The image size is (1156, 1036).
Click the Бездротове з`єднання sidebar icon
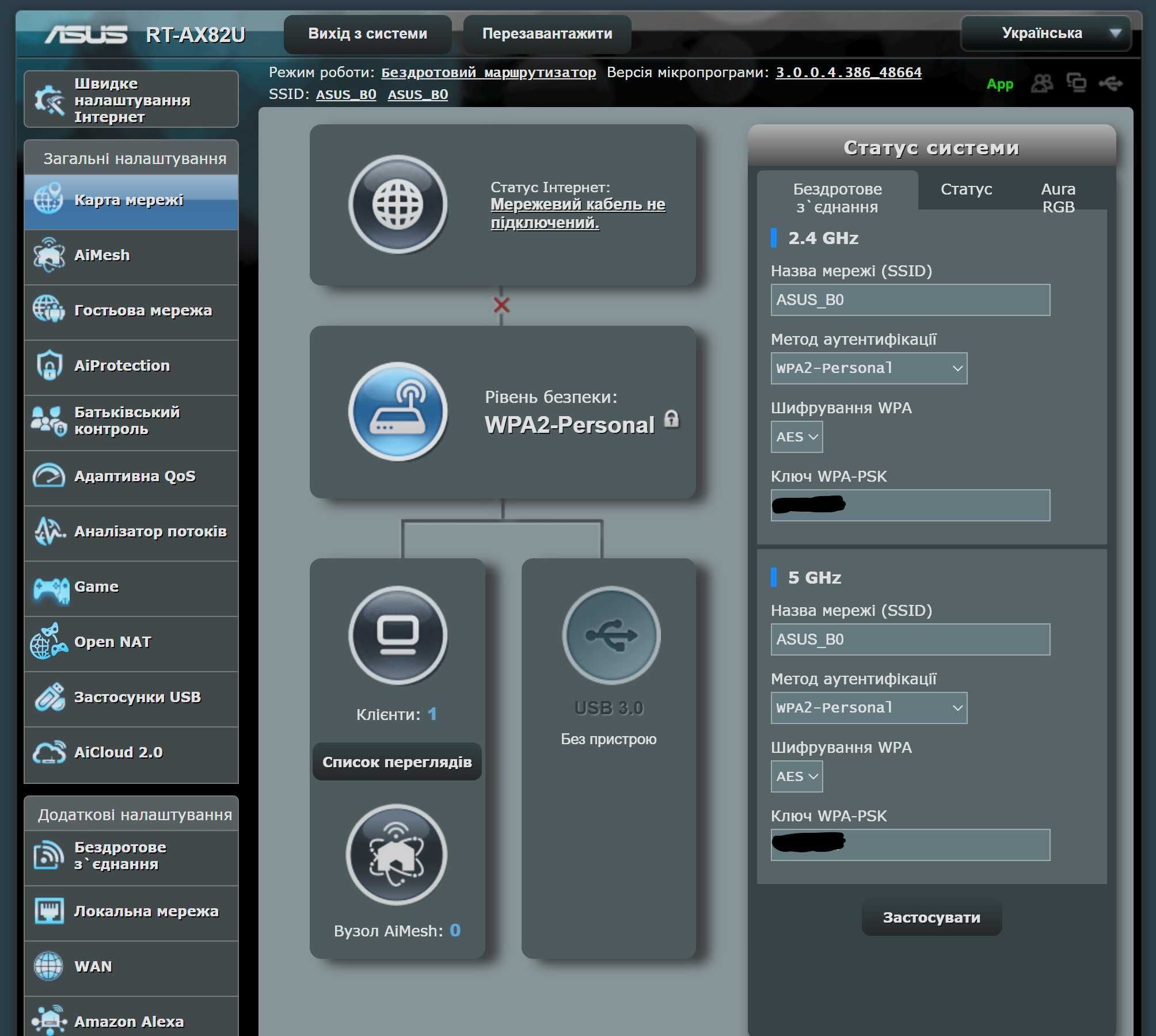click(x=49, y=855)
